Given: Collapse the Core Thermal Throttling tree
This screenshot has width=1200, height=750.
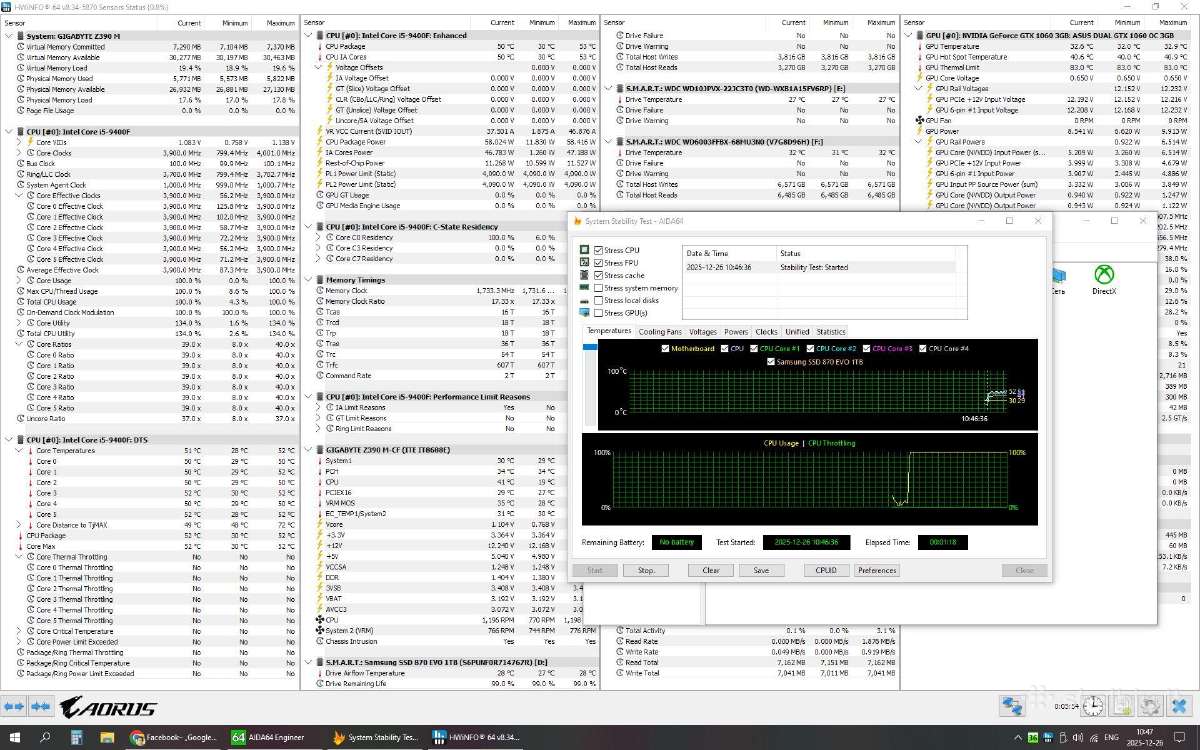Looking at the screenshot, I should click(20, 557).
